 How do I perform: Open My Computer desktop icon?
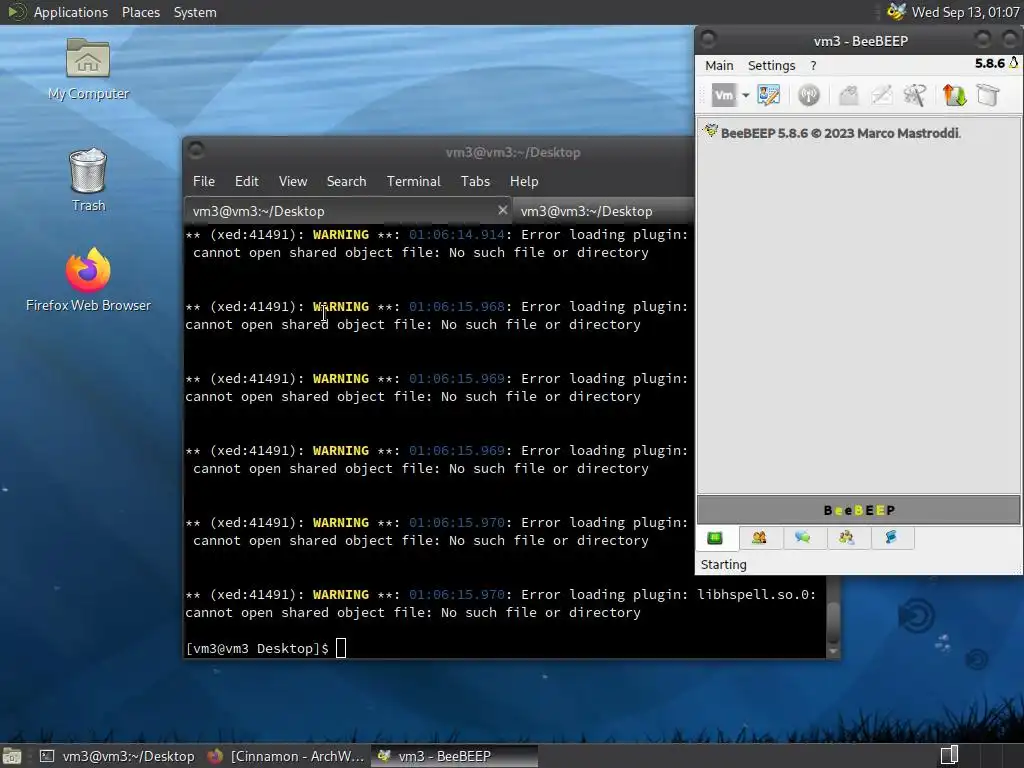coord(88,69)
